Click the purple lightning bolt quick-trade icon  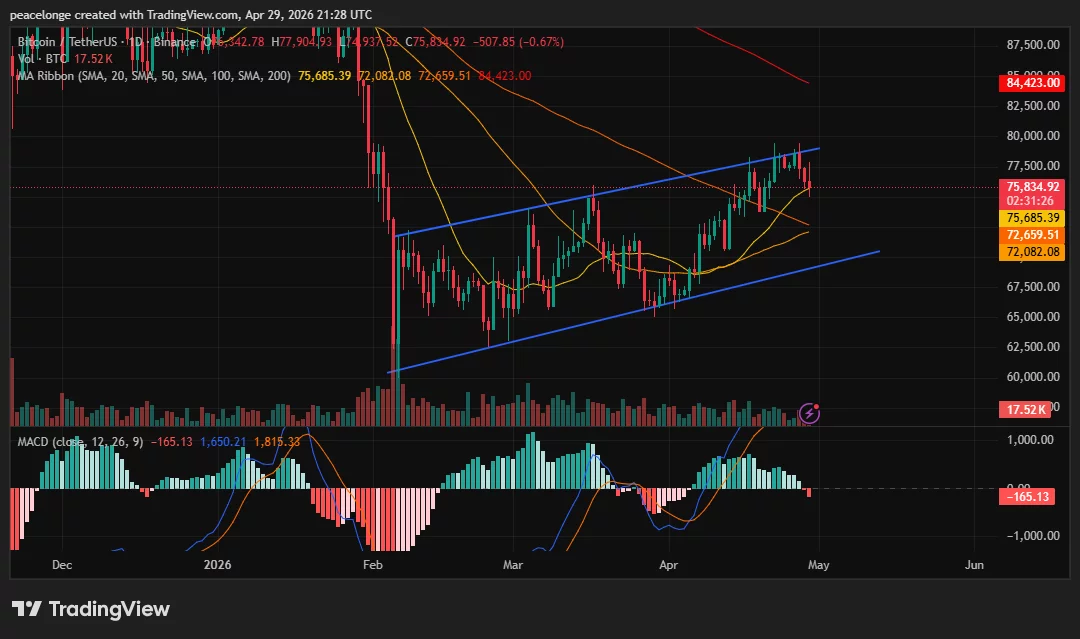[x=810, y=413]
